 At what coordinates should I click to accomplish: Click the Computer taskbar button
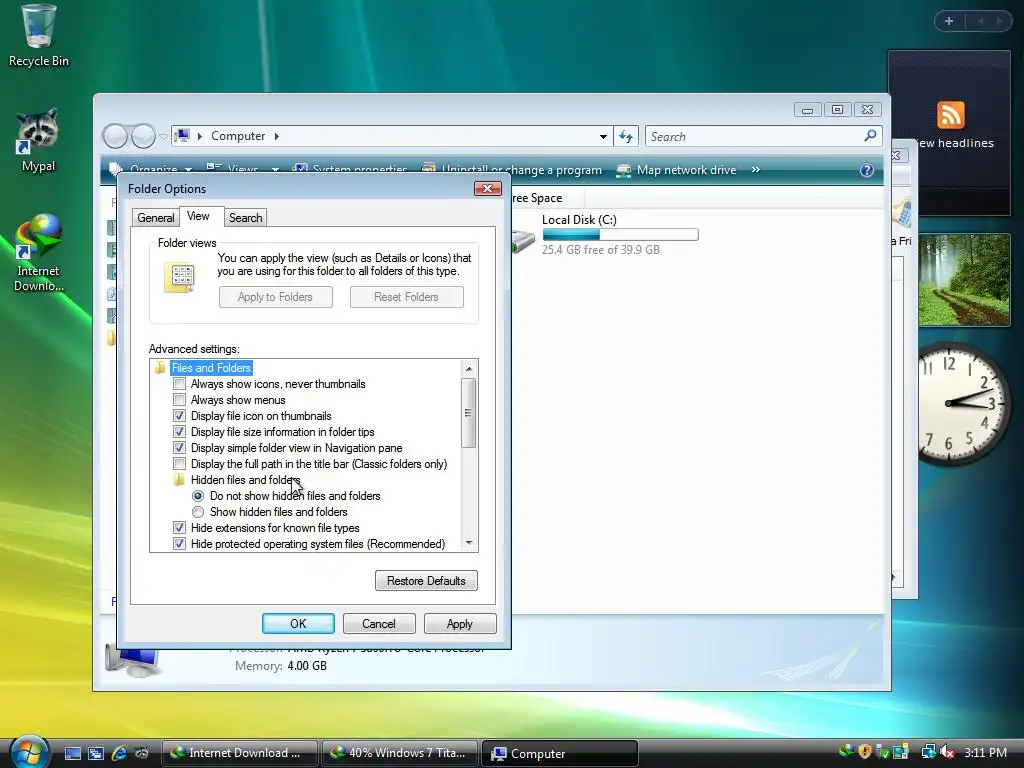point(559,753)
